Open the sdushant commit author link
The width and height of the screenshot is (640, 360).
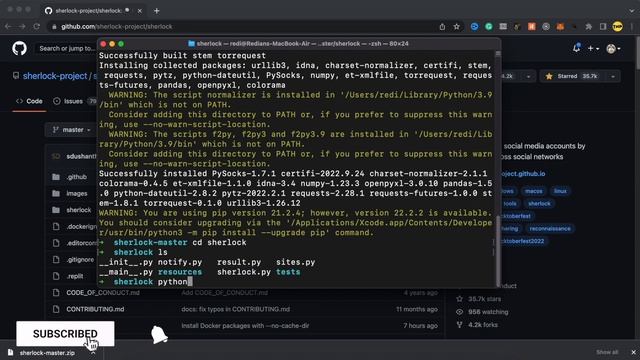coord(81,156)
